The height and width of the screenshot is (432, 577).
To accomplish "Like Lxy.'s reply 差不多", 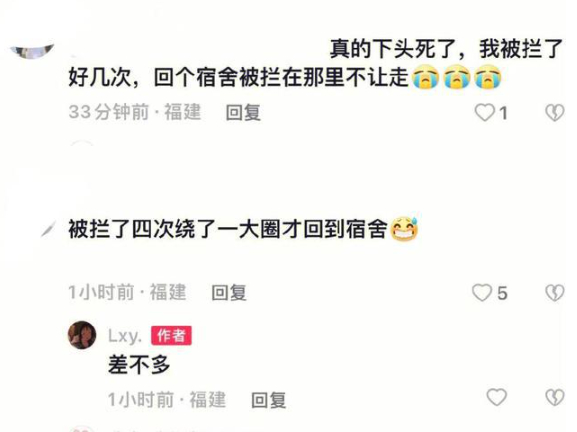I will tap(497, 397).
